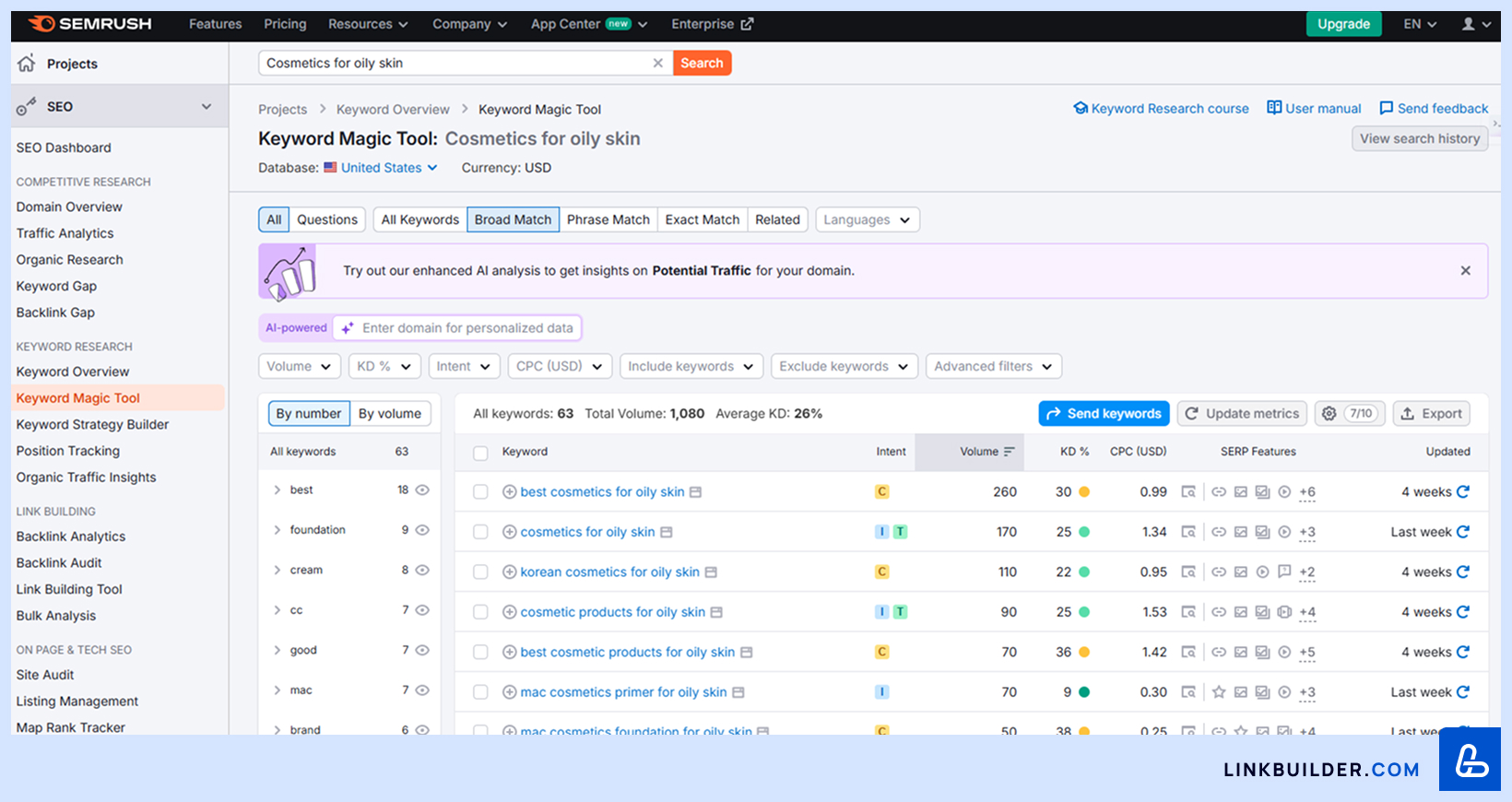Add best cosmetic products plus icon
Viewport: 1512px width, 802px height.
509,653
